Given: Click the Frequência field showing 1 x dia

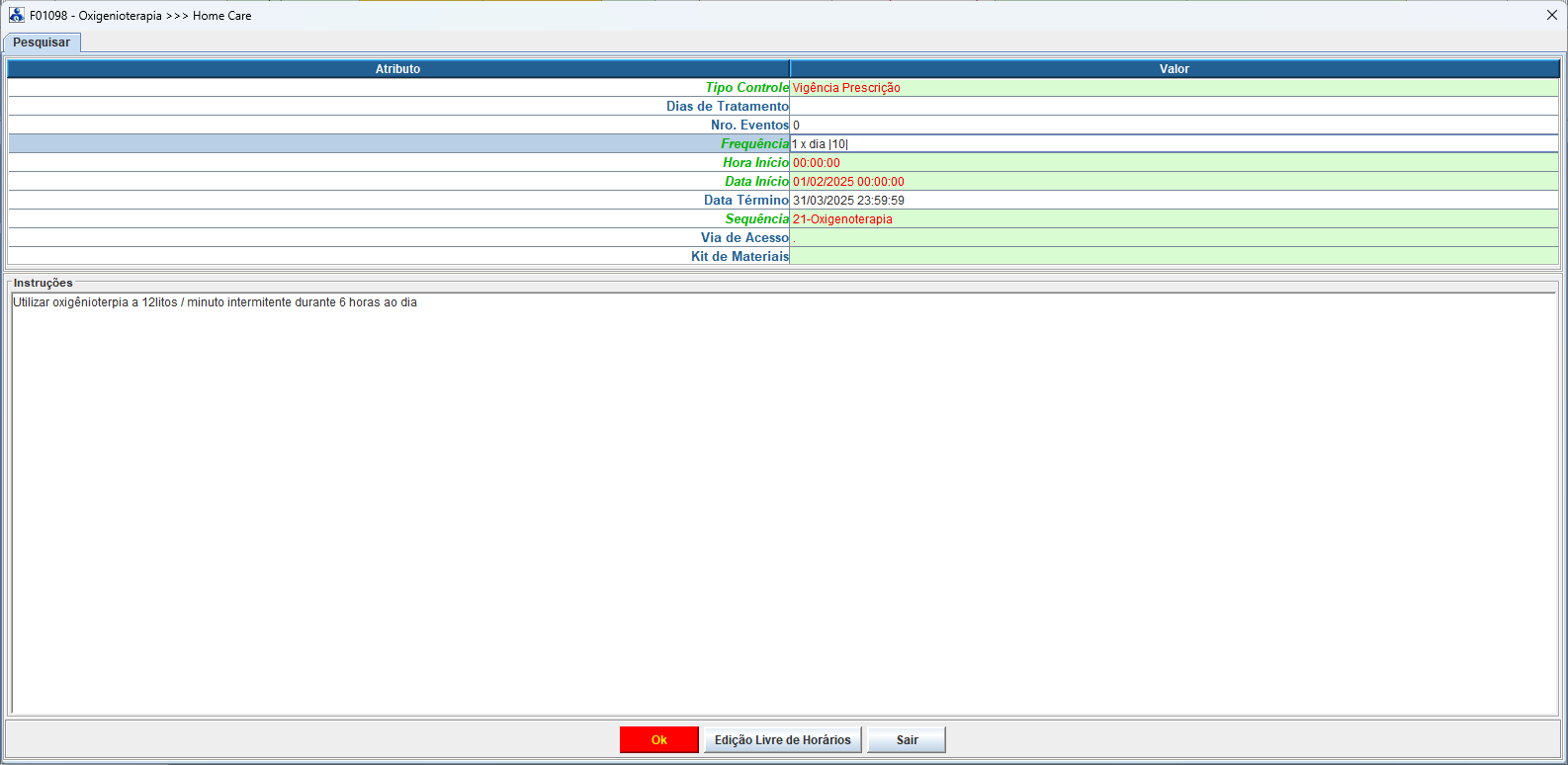Looking at the screenshot, I should 1174,144.
